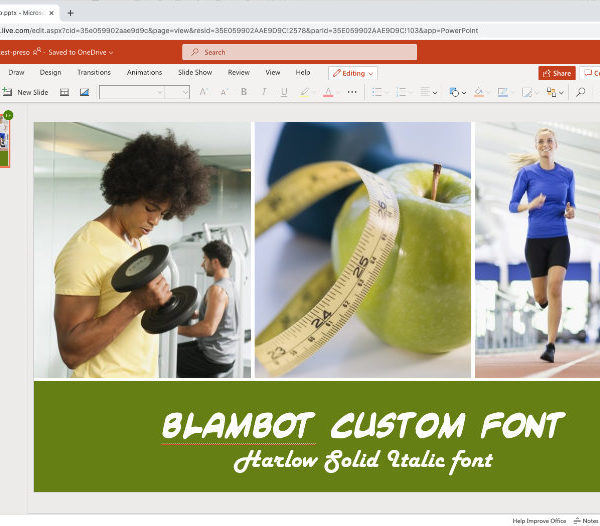The width and height of the screenshot is (600, 526).
Task: Open the Design tab
Action: click(x=51, y=72)
